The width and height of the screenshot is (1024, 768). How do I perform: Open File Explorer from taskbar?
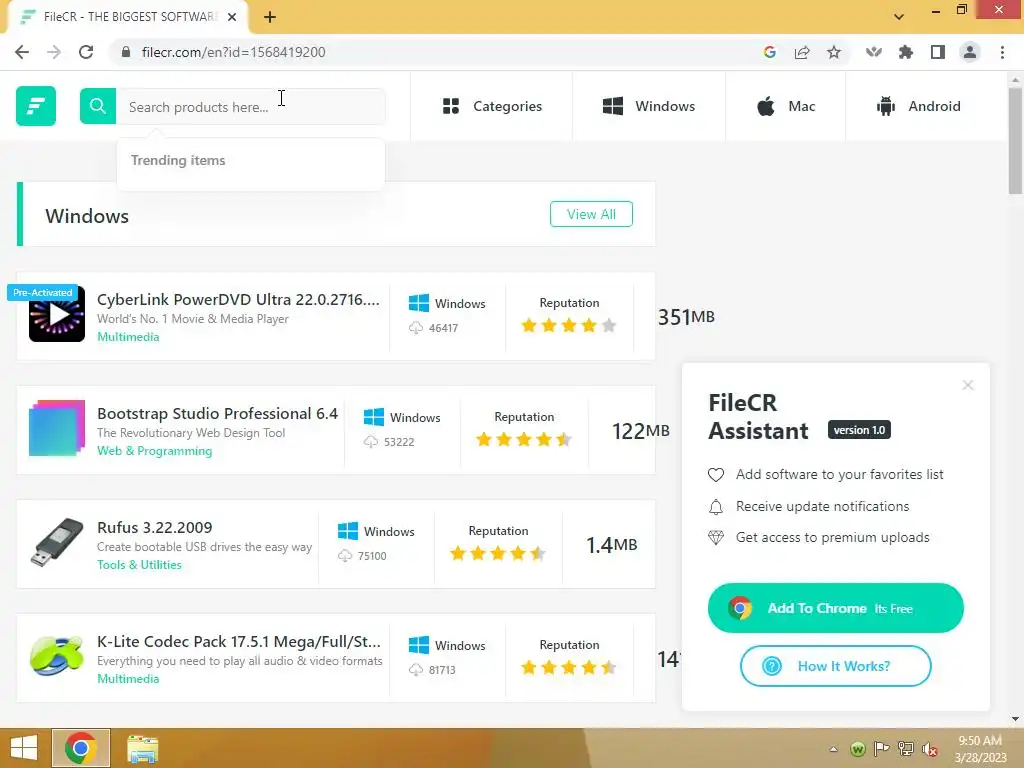coord(142,748)
